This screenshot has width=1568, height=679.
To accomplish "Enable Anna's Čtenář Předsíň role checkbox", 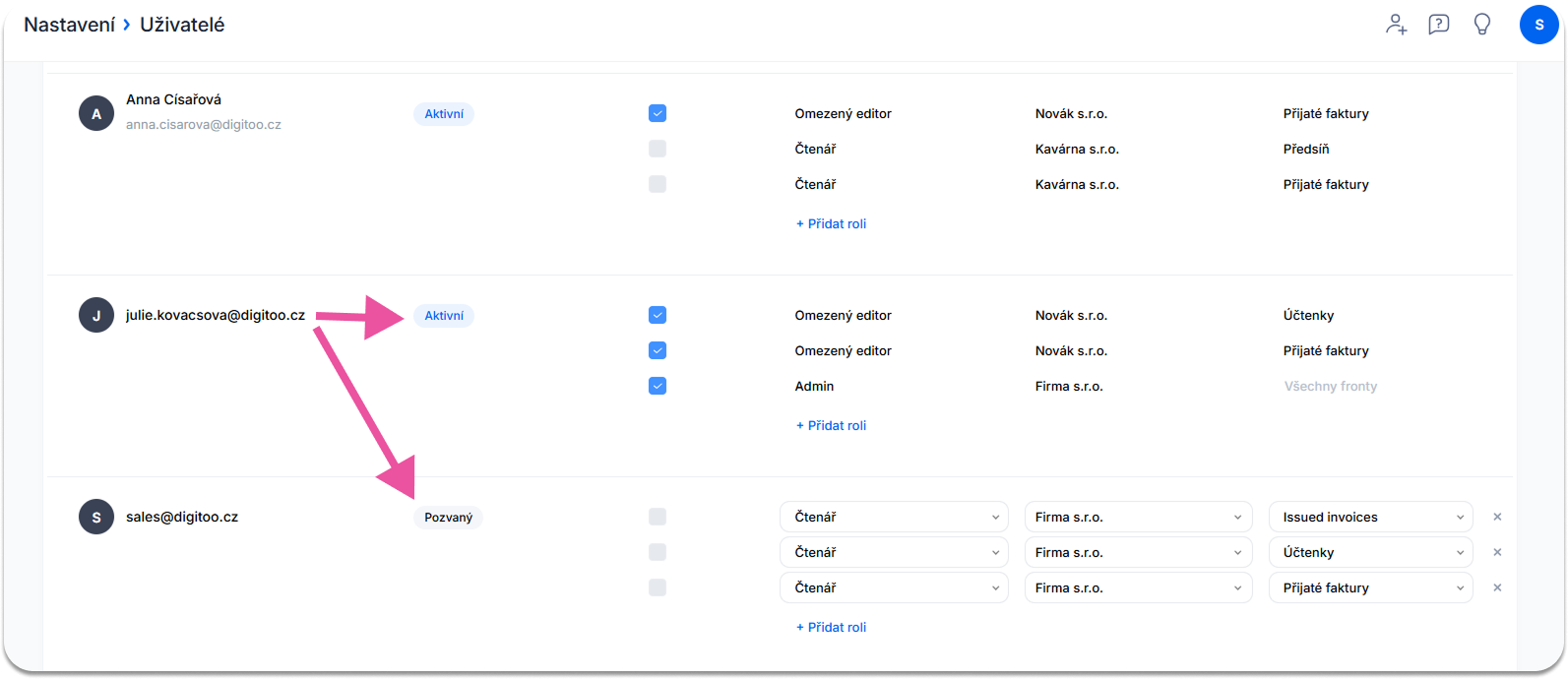I will 658,149.
